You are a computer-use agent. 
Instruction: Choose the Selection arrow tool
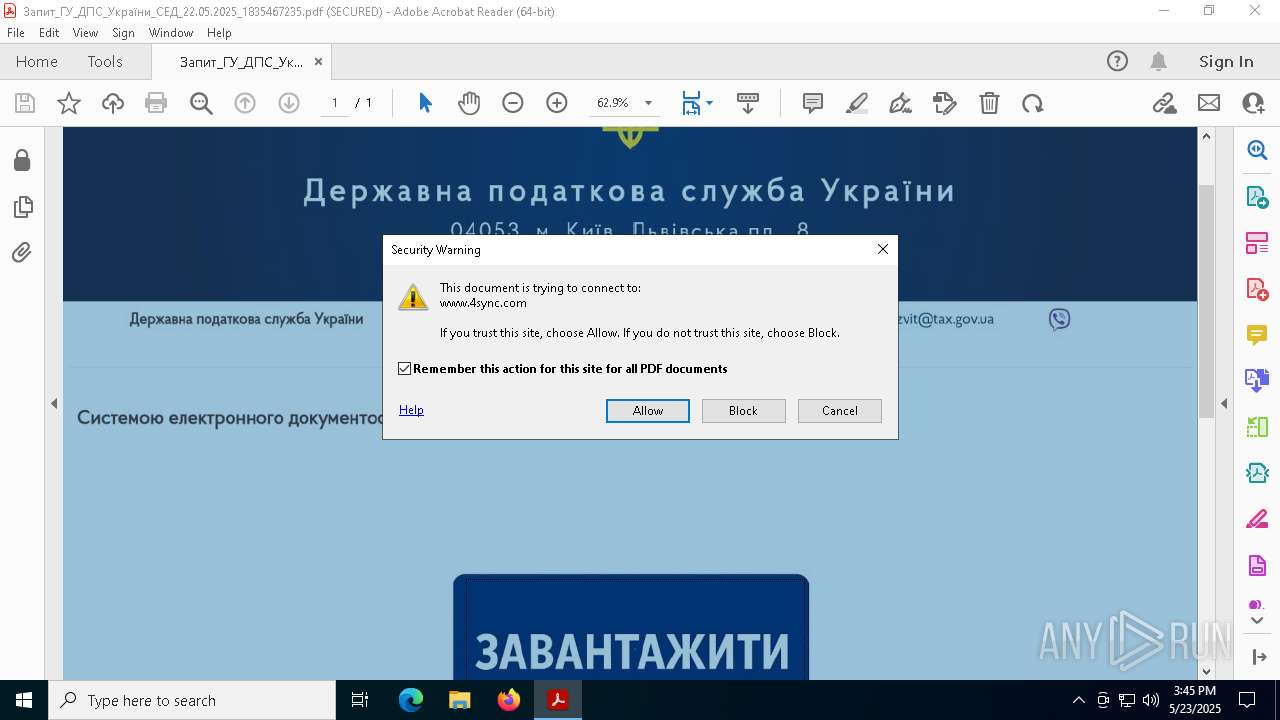pyautogui.click(x=425, y=103)
